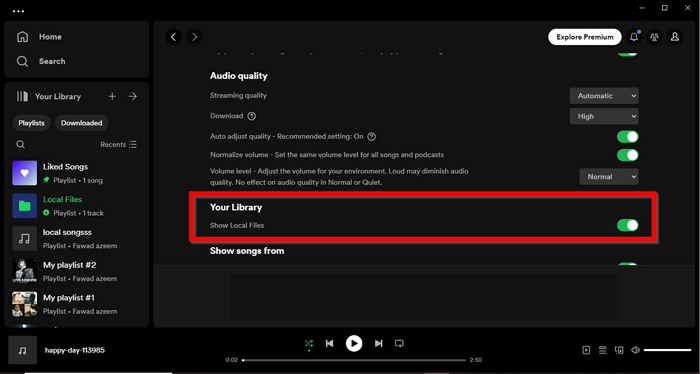Toggle shuffle playback

point(308,344)
